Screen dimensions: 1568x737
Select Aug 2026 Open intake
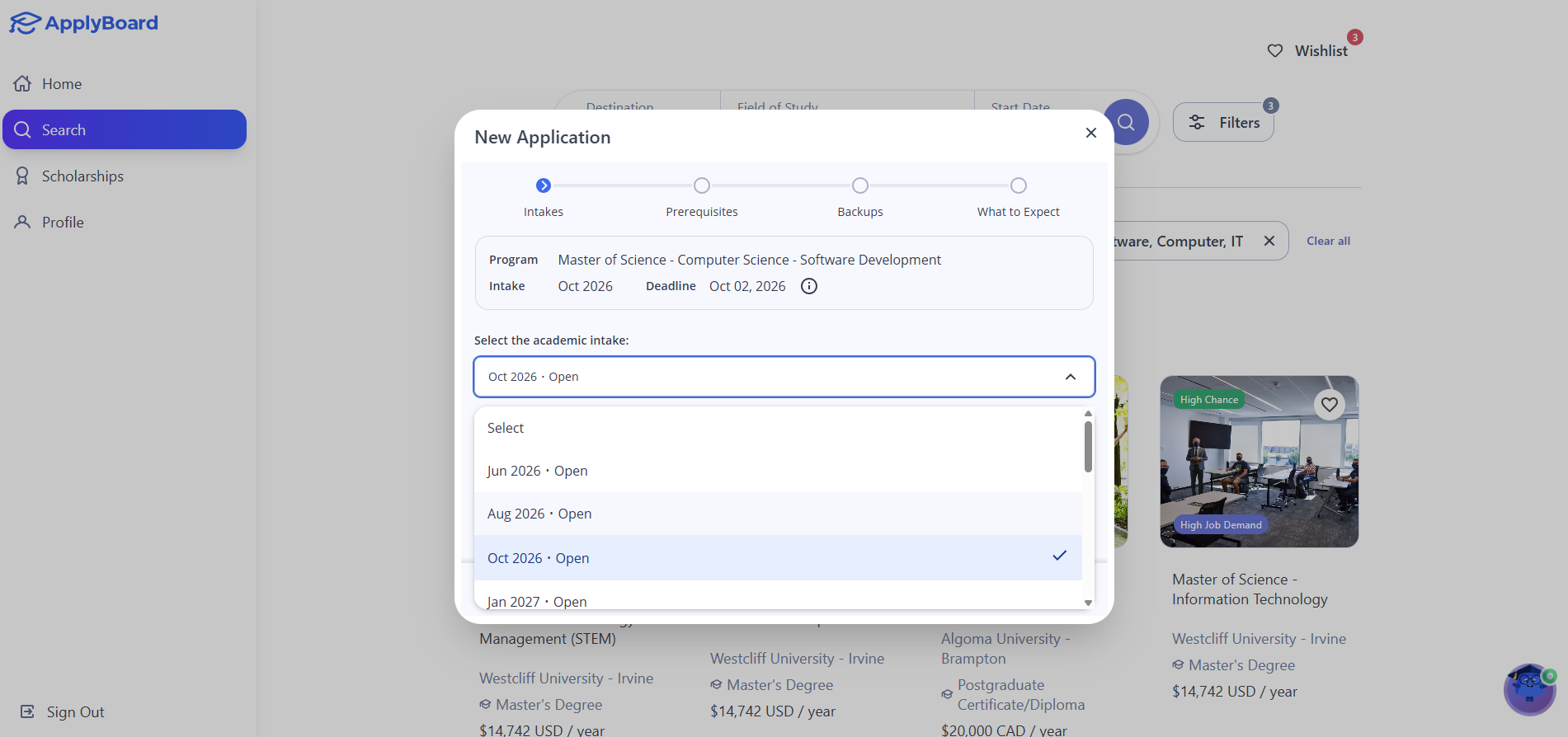point(778,514)
